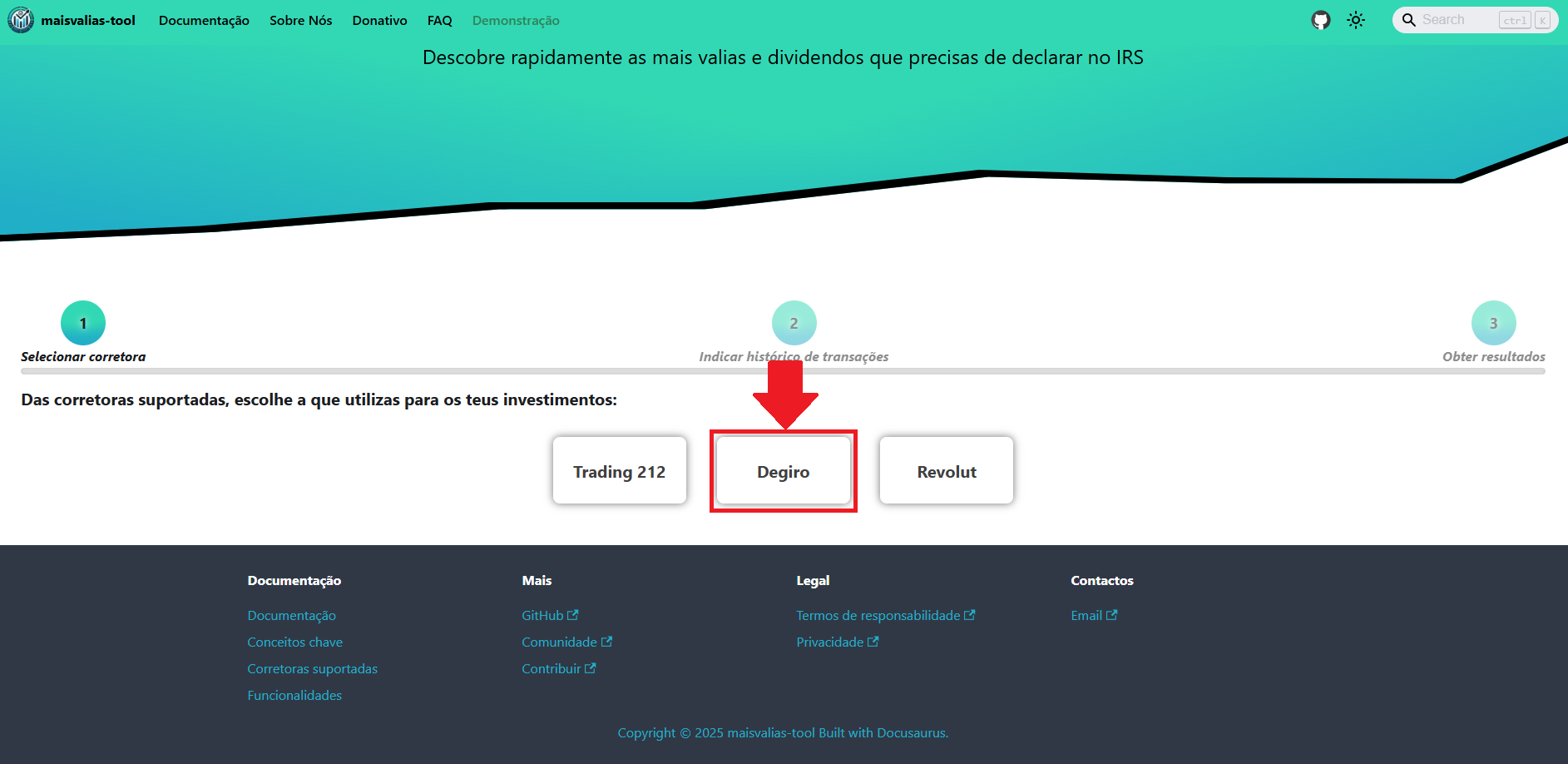Open the Donativo navbar item
Image resolution: width=1568 pixels, height=764 pixels.
pos(379,20)
